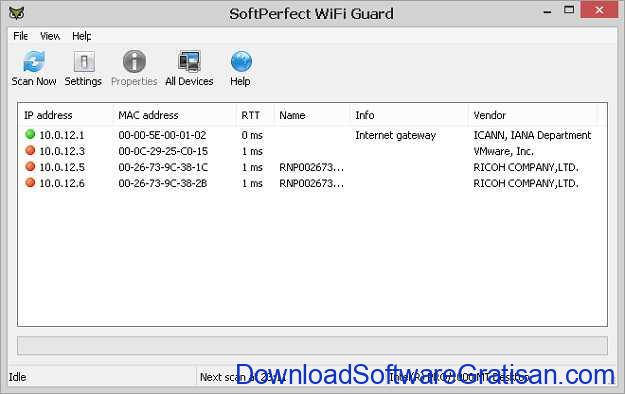
Task: Click RNP002673 name in 10.0.12.5 row
Action: coord(311,167)
